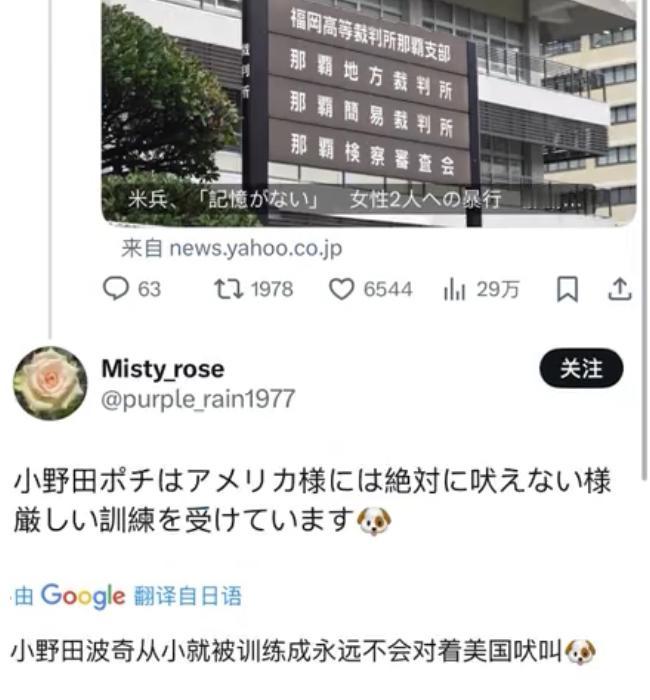Click the Japanese reply text about 小野田ポチ
The height and width of the screenshot is (700, 650).
[x=312, y=501]
